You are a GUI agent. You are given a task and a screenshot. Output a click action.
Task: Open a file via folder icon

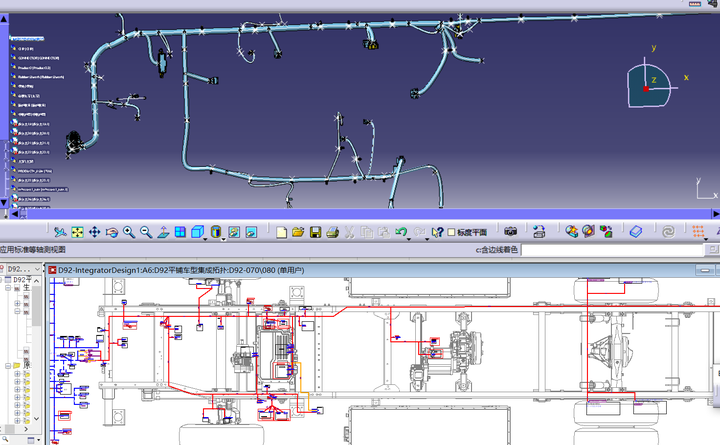[298, 232]
